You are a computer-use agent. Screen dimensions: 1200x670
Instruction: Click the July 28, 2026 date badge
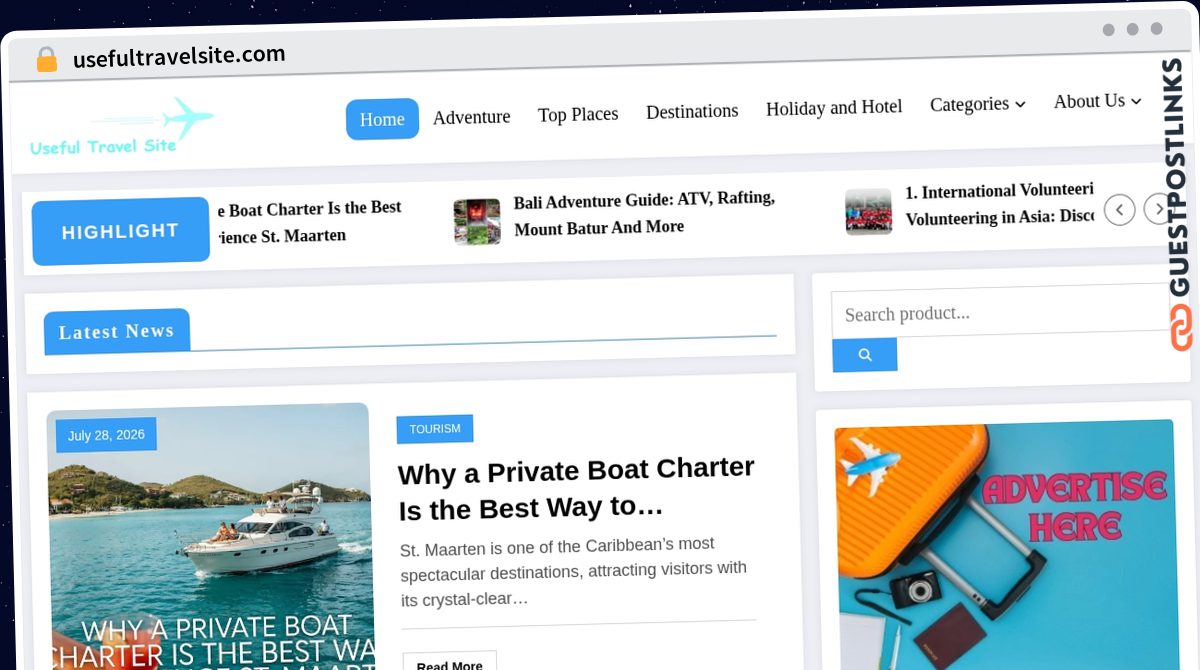click(106, 435)
